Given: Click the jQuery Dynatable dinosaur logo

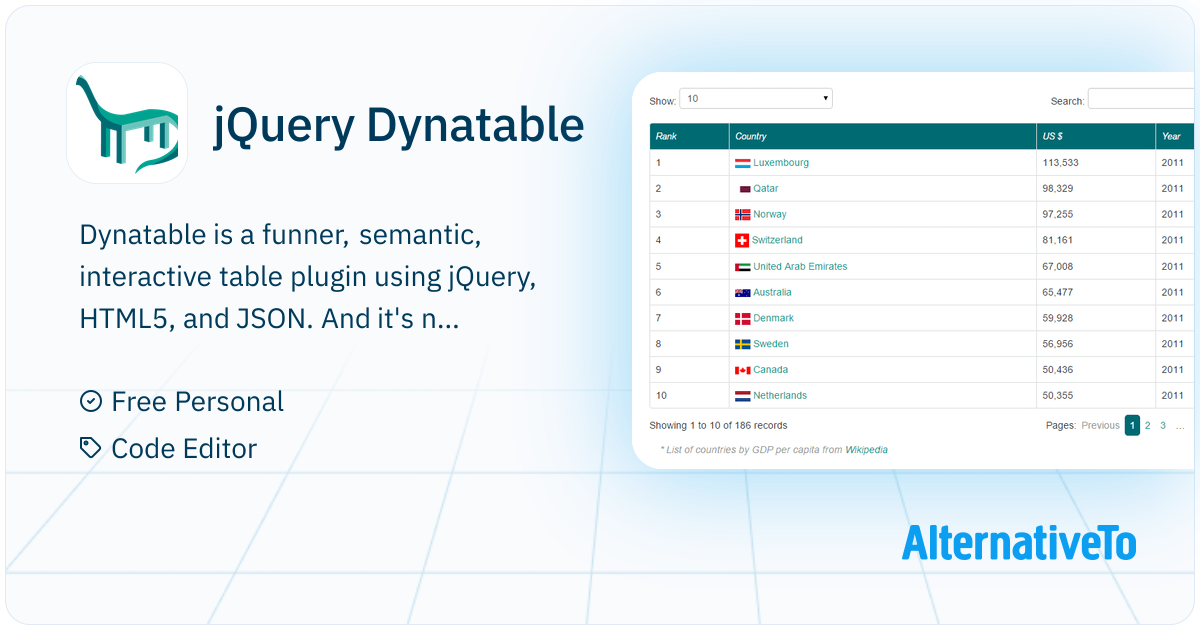Looking at the screenshot, I should (127, 123).
